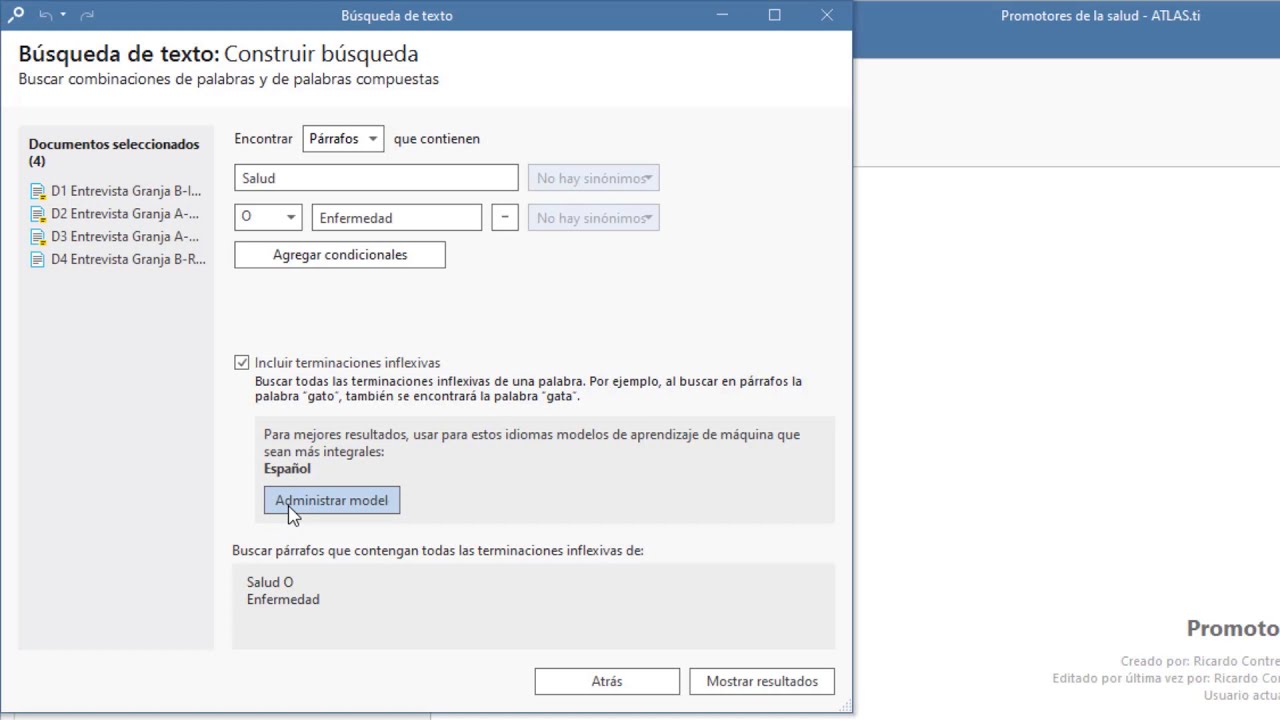The width and height of the screenshot is (1280, 720).
Task: Click Mostrar resultados button
Action: (762, 681)
